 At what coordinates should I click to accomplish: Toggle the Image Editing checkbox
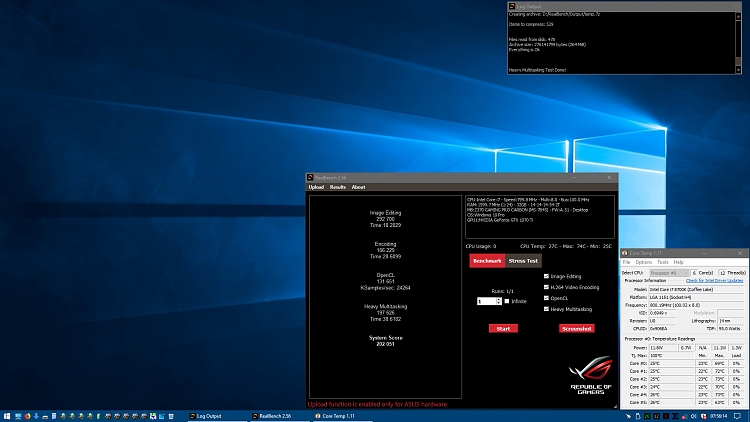pyautogui.click(x=546, y=276)
